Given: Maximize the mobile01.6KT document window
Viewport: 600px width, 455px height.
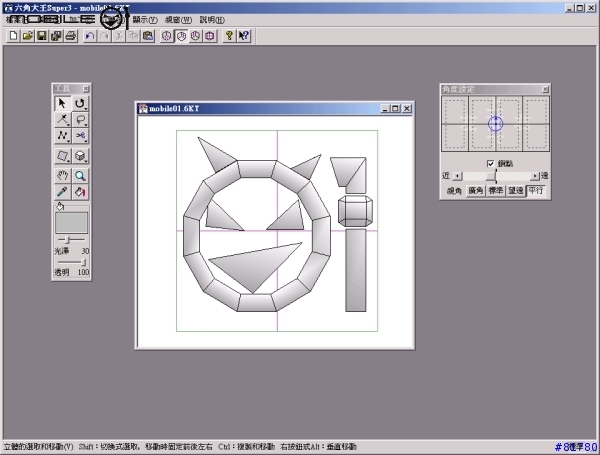Looking at the screenshot, I should pos(396,109).
